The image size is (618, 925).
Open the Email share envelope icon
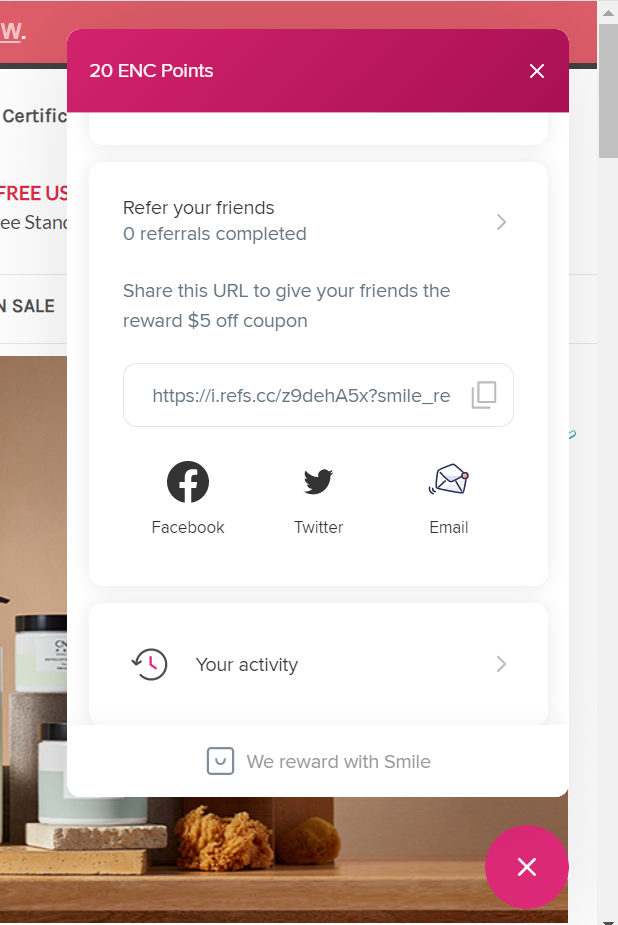click(448, 481)
